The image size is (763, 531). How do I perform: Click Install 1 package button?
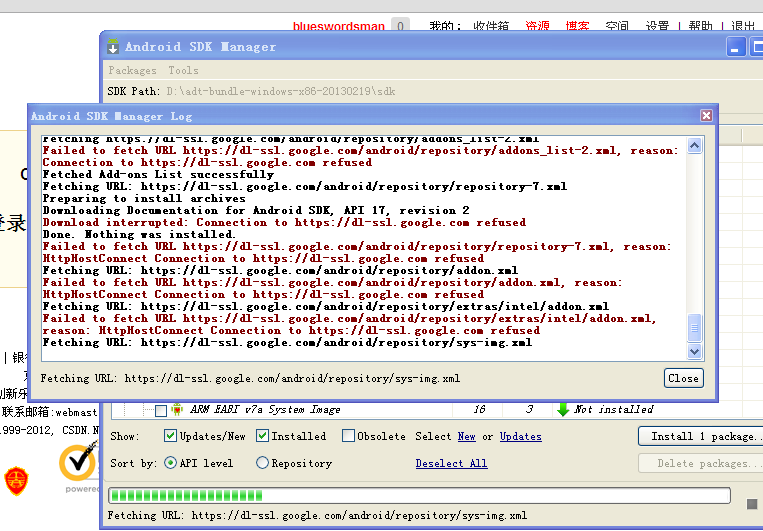tap(703, 436)
